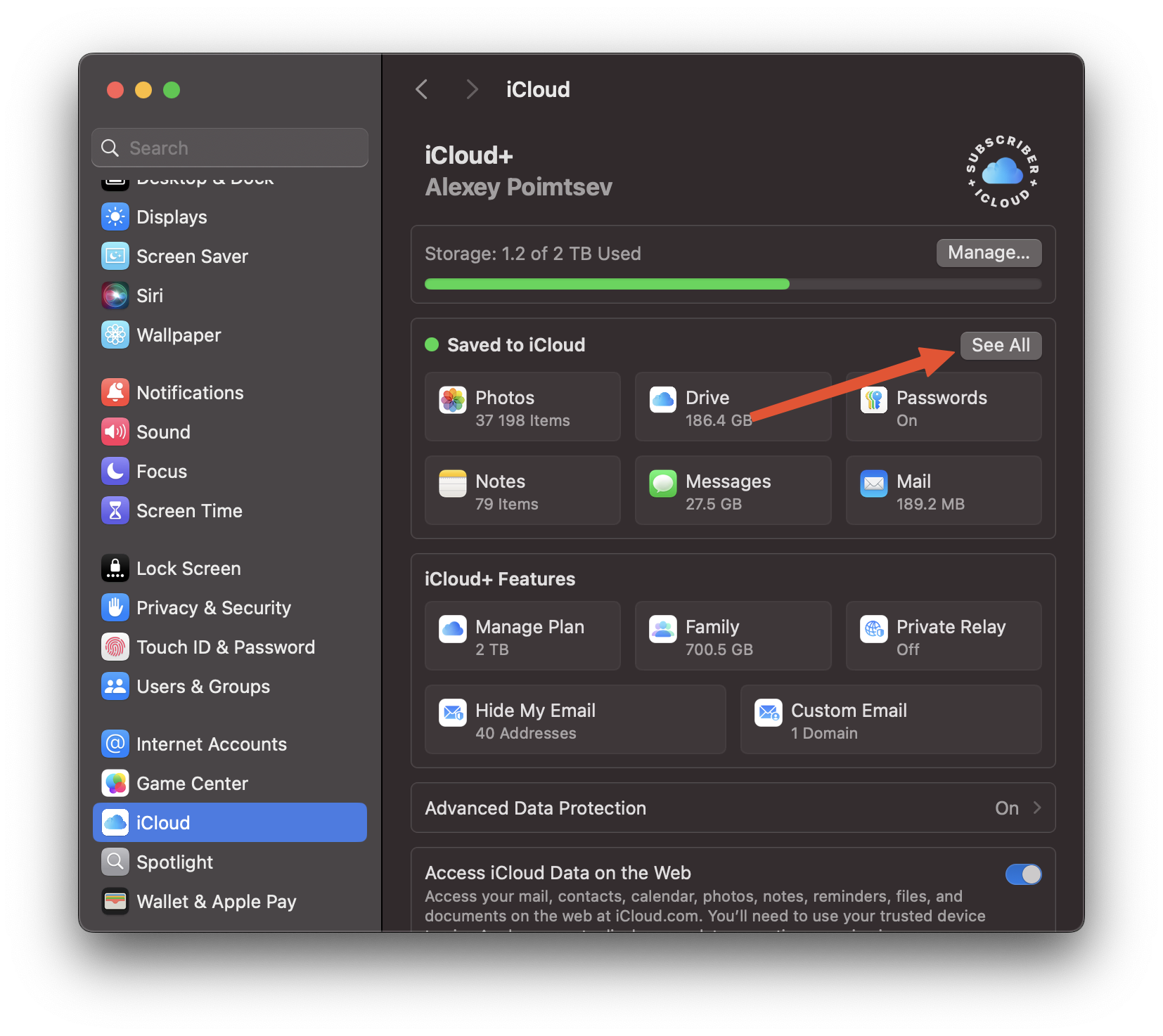The image size is (1163, 1036).
Task: Open the Focus moon icon
Action: pyautogui.click(x=115, y=472)
